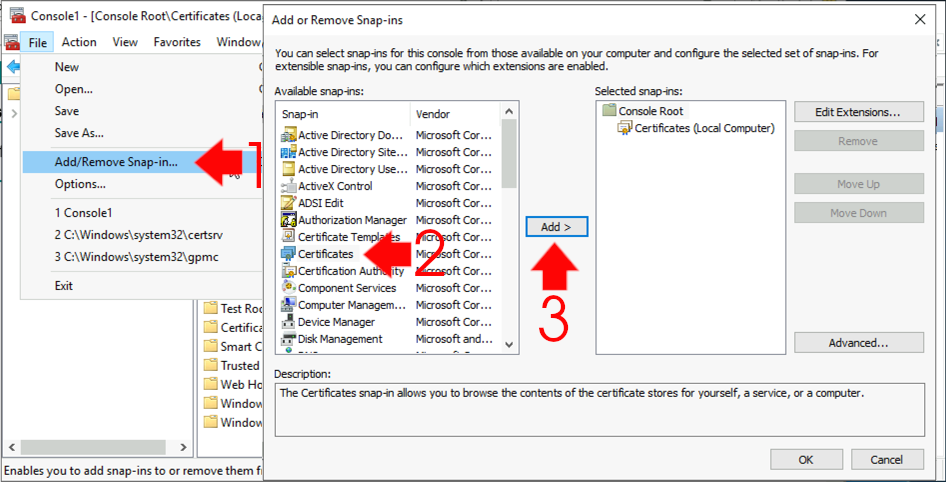
Task: Select the Component Services row text
Action: pos(347,288)
